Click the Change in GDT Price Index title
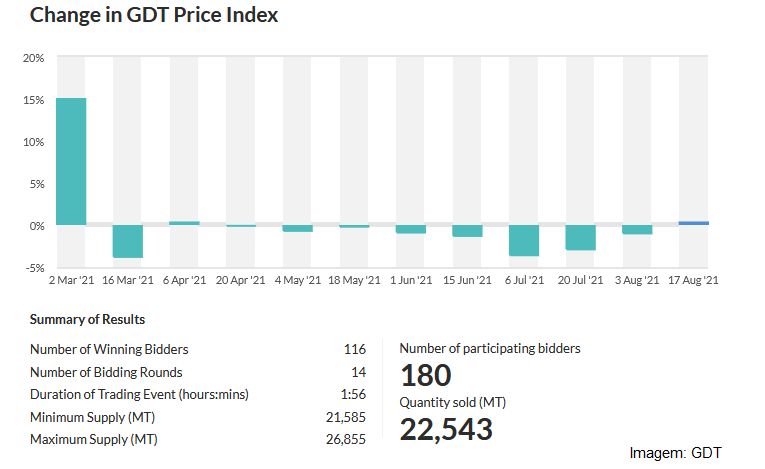Screen dimensions: 765x469 (154, 15)
